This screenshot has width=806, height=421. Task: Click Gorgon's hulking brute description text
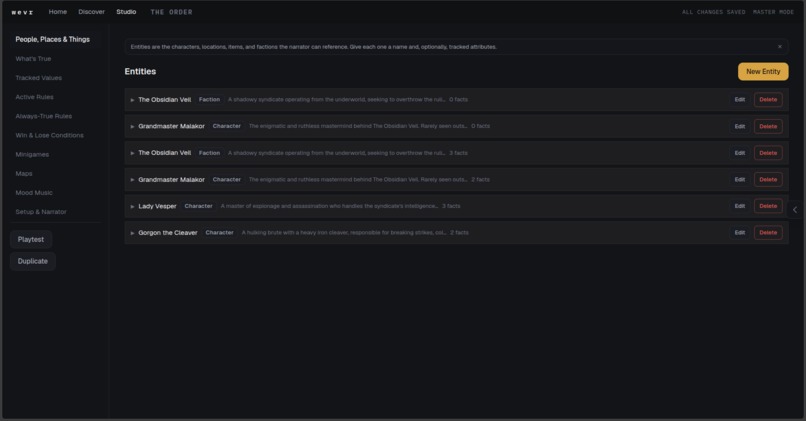(344, 233)
